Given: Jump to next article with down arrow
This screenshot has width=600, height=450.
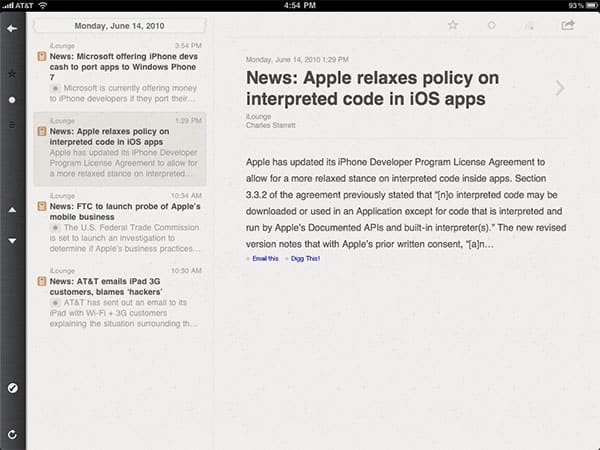Looking at the screenshot, I should pos(12,241).
